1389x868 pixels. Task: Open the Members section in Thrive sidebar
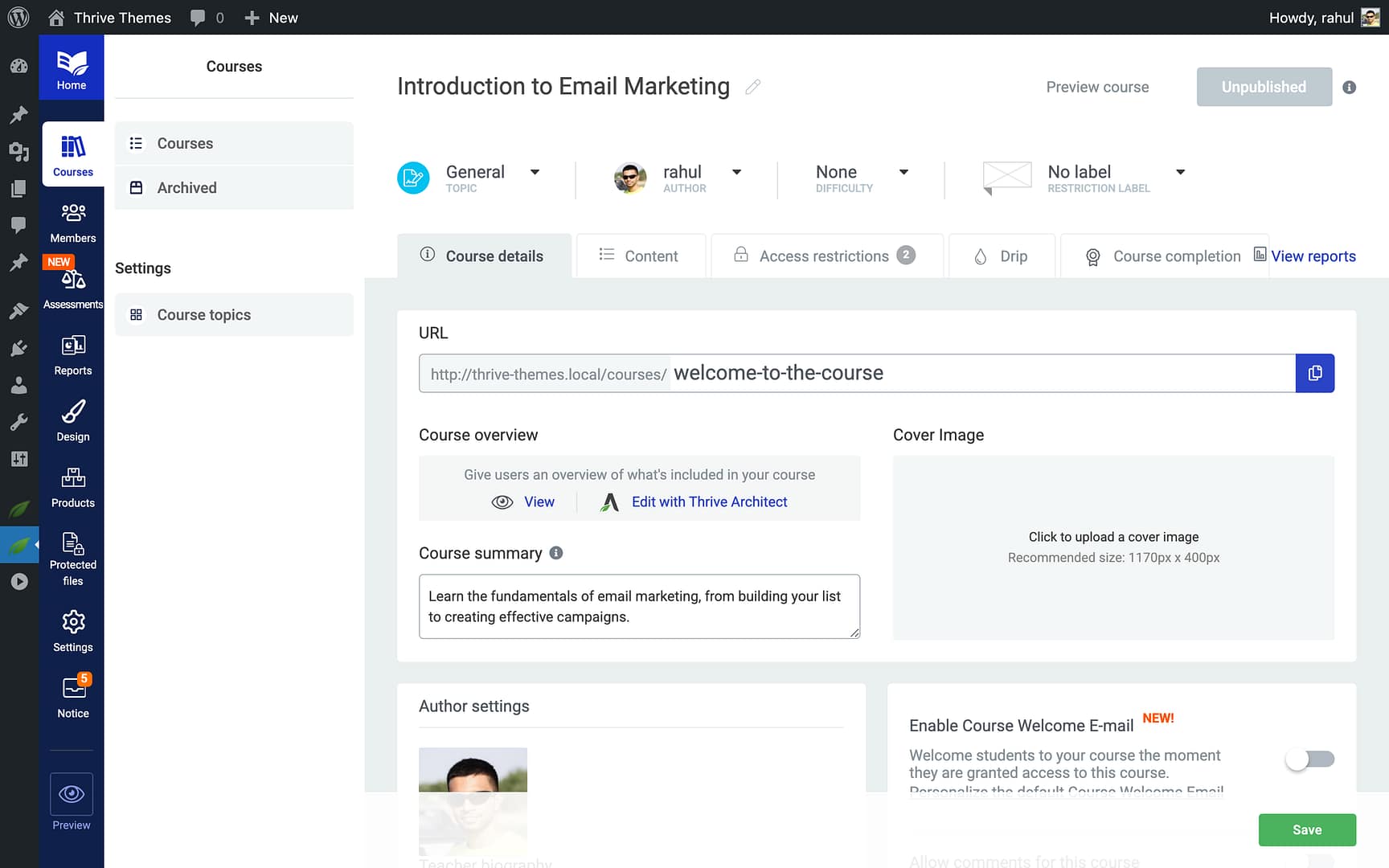click(x=72, y=221)
